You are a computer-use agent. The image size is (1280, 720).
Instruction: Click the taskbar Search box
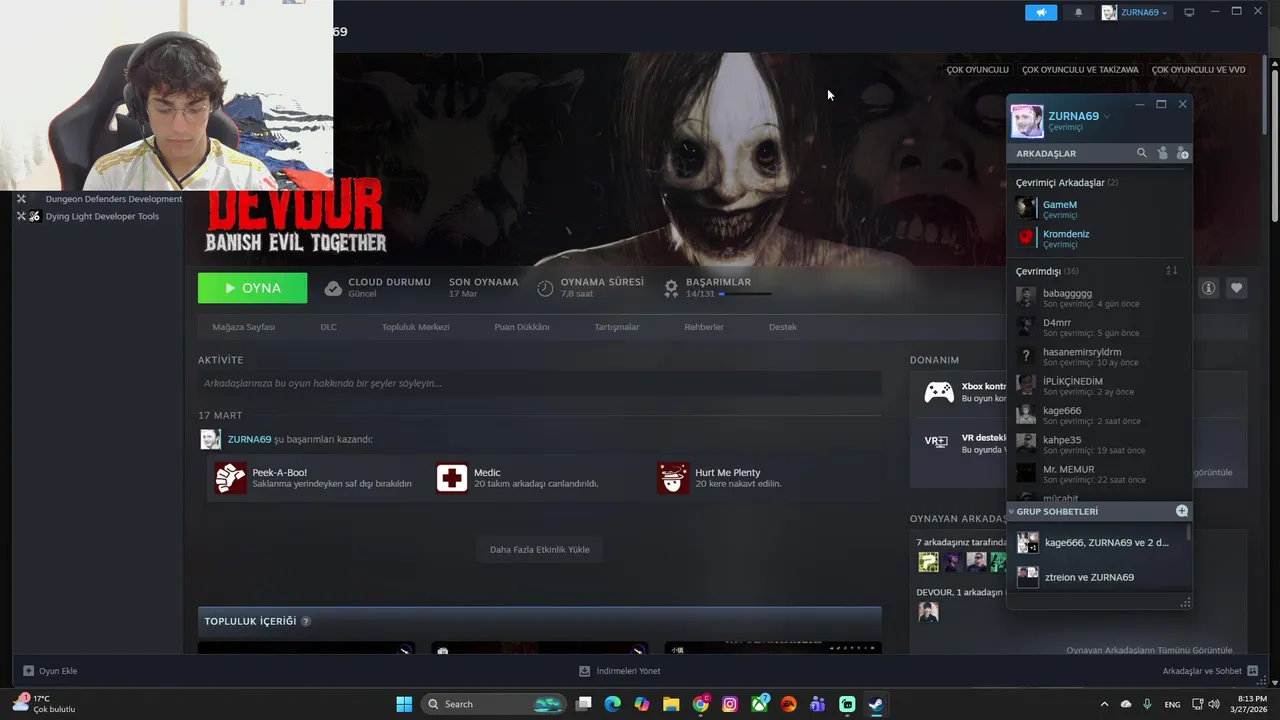coord(494,704)
